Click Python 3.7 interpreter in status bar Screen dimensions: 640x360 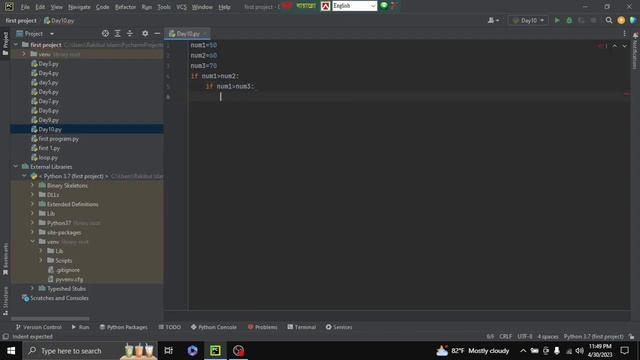click(x=593, y=337)
